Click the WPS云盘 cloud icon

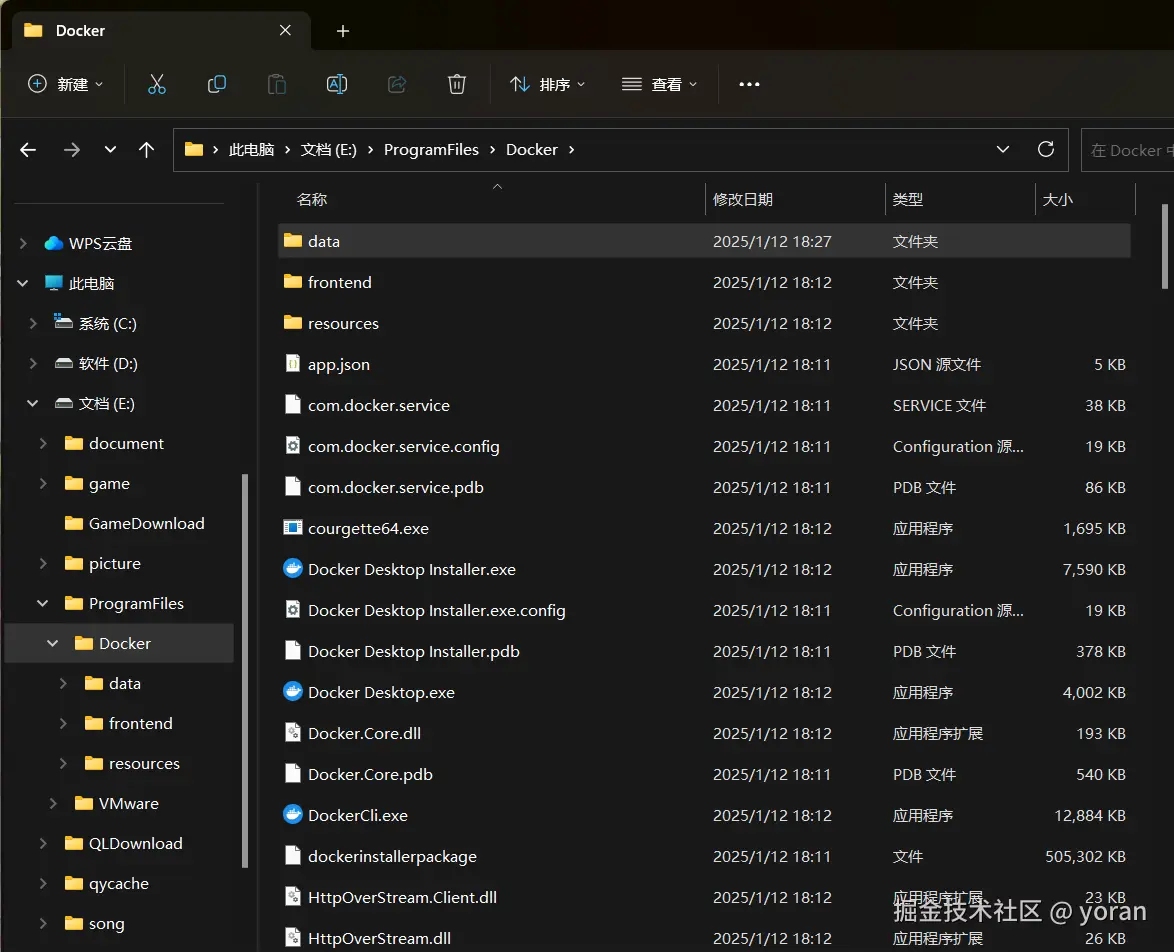pyautogui.click(x=54, y=243)
